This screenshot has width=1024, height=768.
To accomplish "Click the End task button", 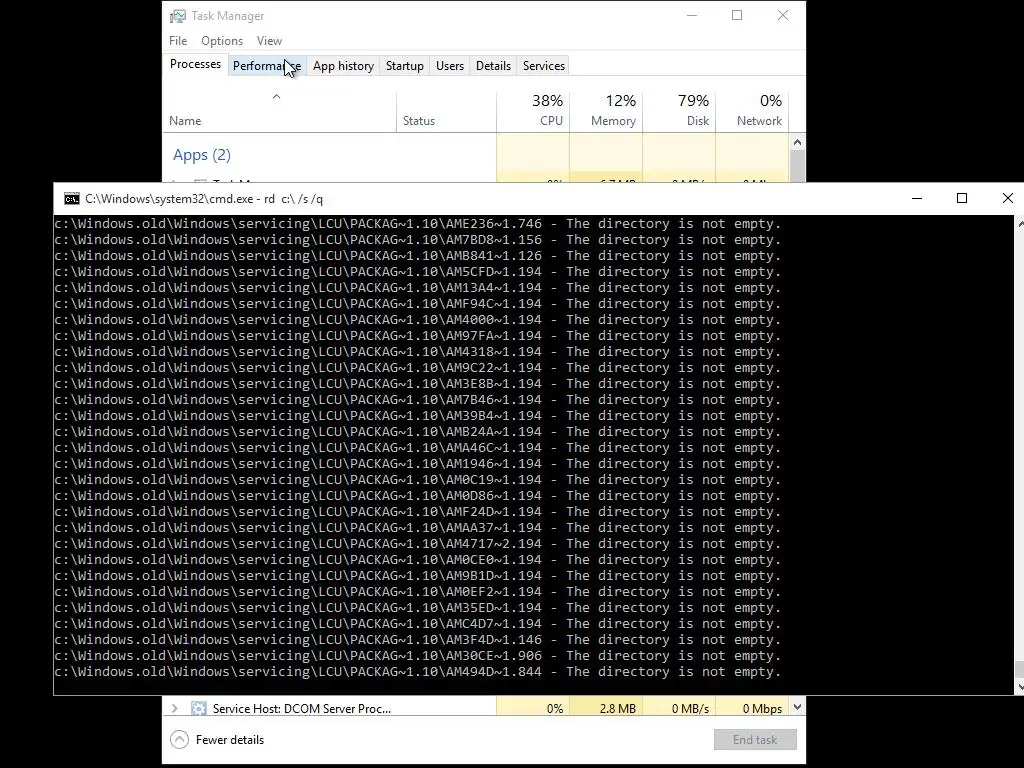I will pos(755,739).
